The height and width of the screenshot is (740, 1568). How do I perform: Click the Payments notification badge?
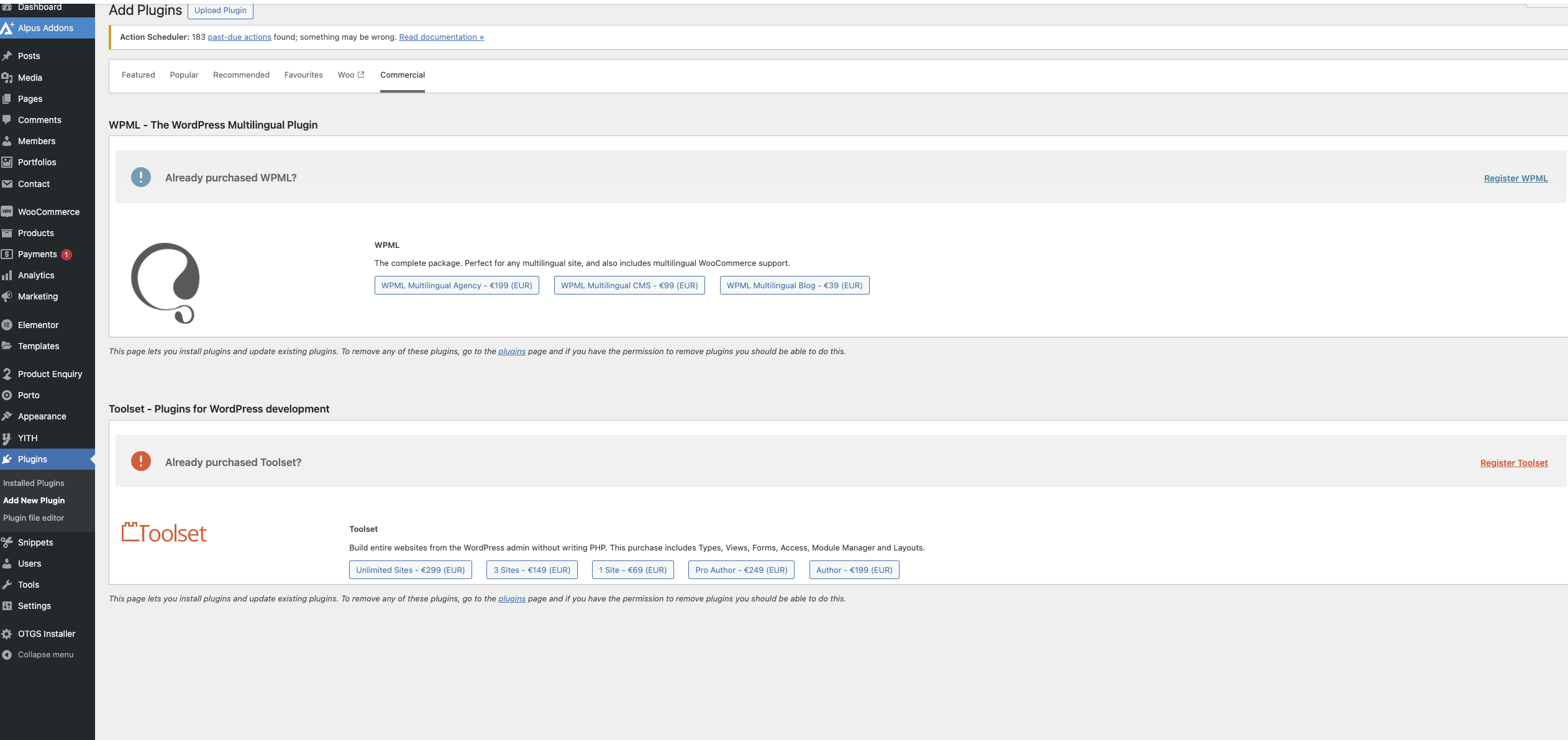(x=66, y=255)
